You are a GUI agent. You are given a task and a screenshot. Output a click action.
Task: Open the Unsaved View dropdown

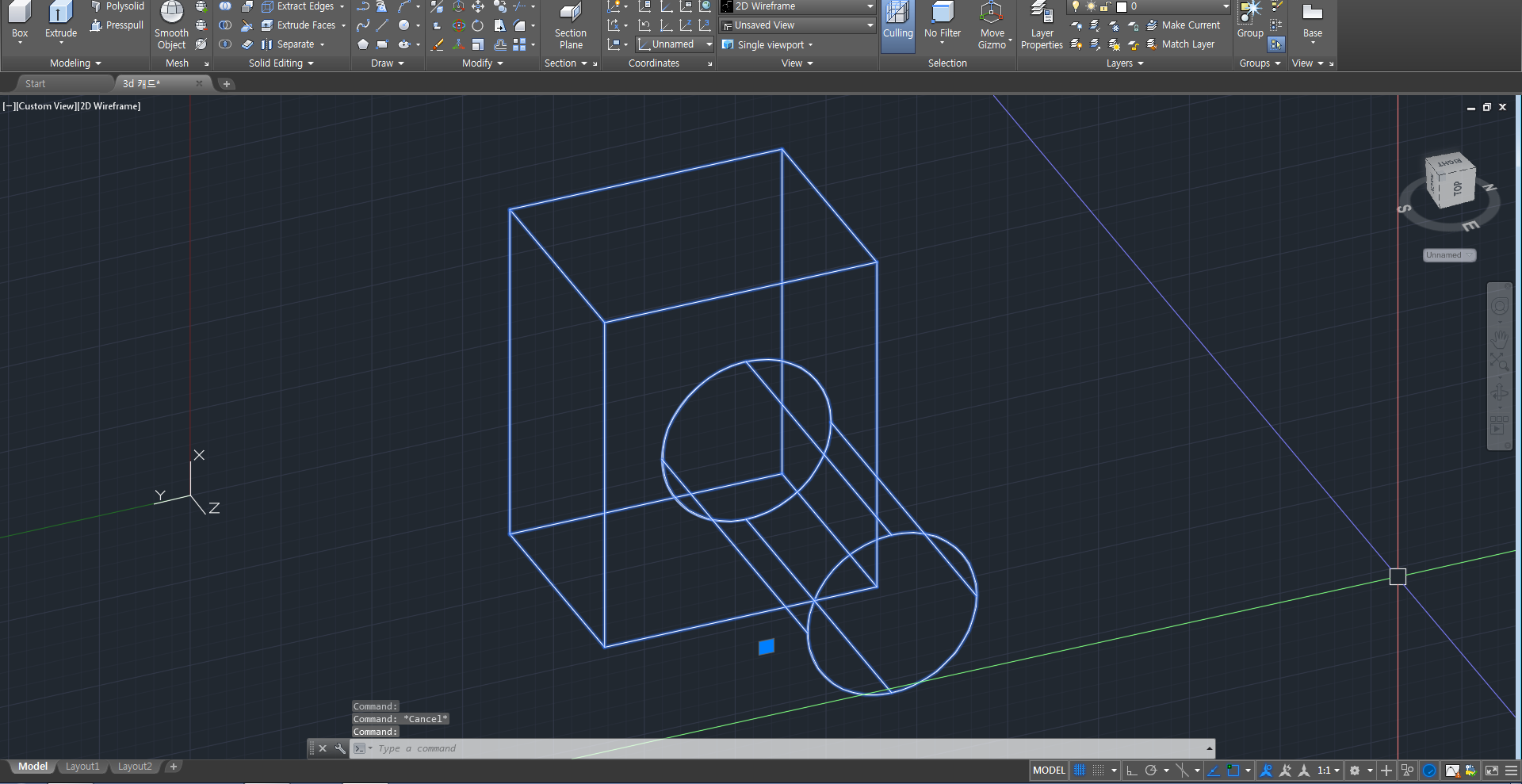(797, 25)
